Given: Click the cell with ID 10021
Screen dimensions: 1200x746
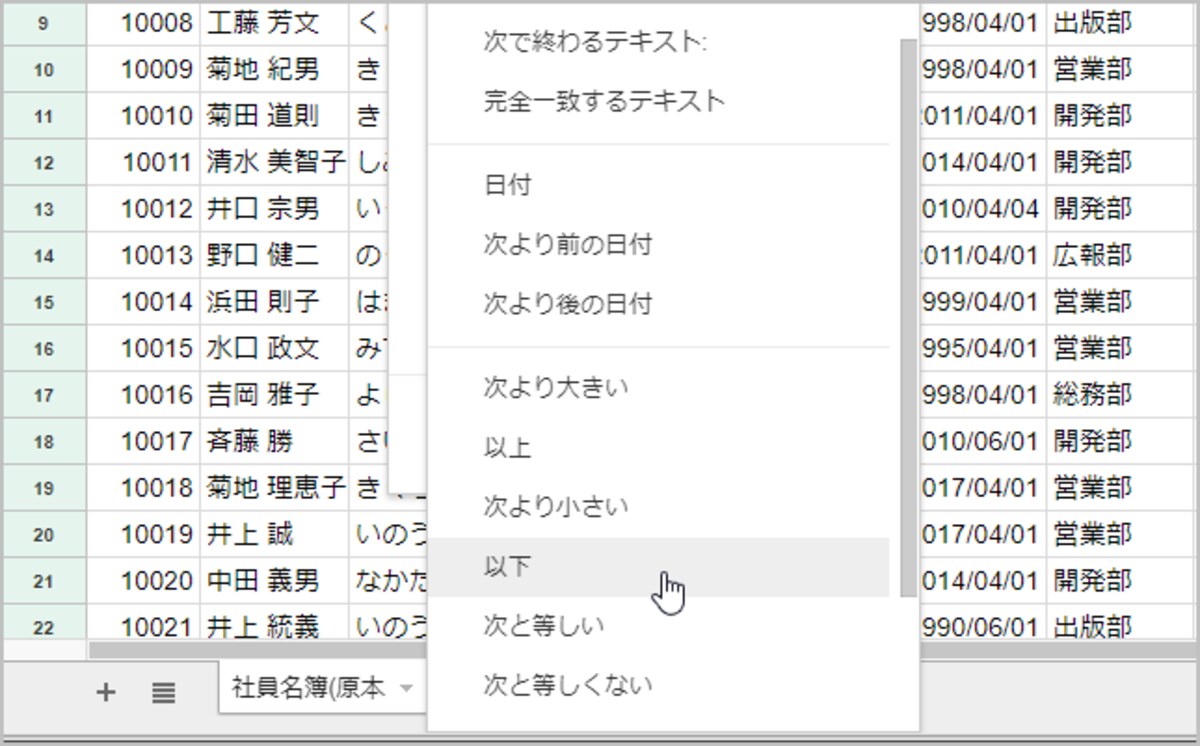Looking at the screenshot, I should (x=143, y=624).
